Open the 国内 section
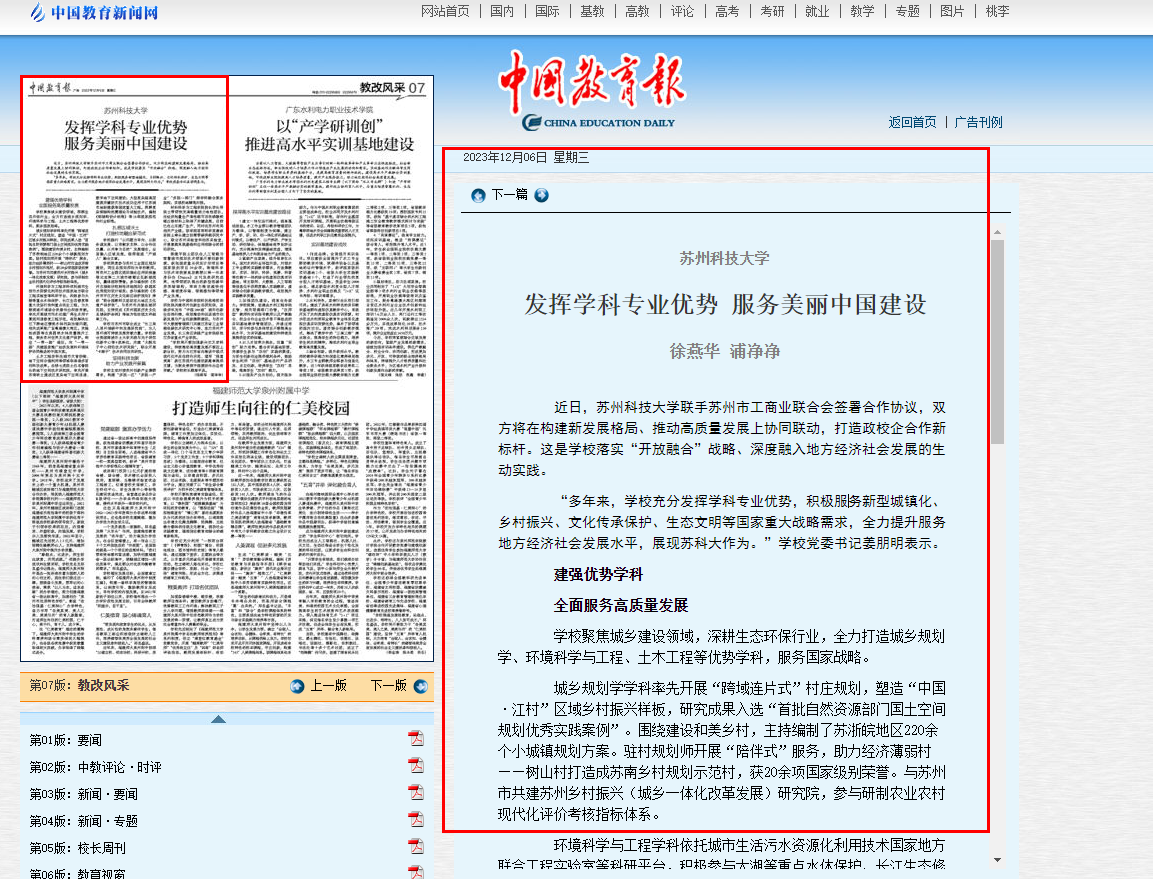Screen dimensions: 1153x879 tap(502, 11)
